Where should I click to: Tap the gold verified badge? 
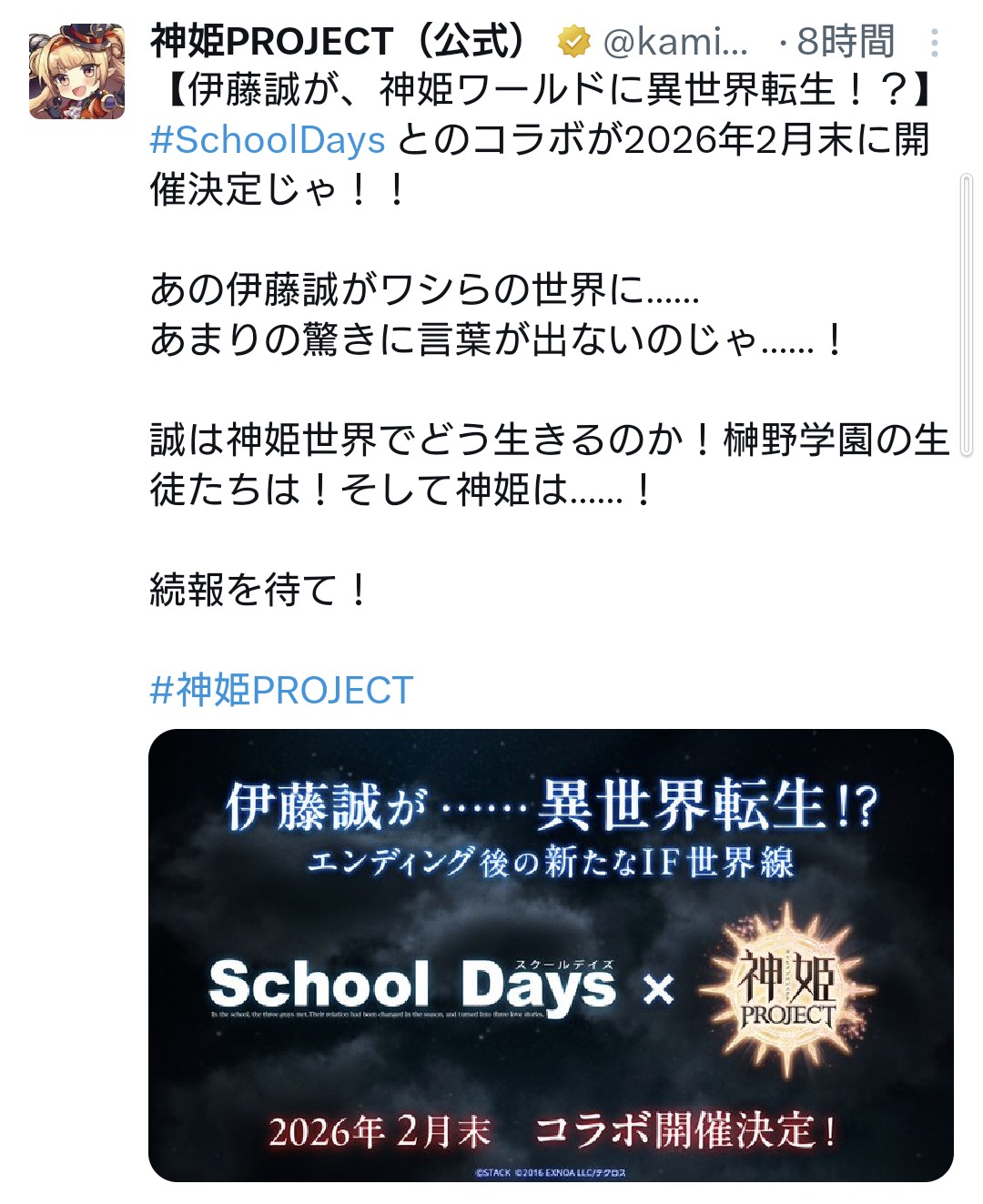(x=574, y=42)
